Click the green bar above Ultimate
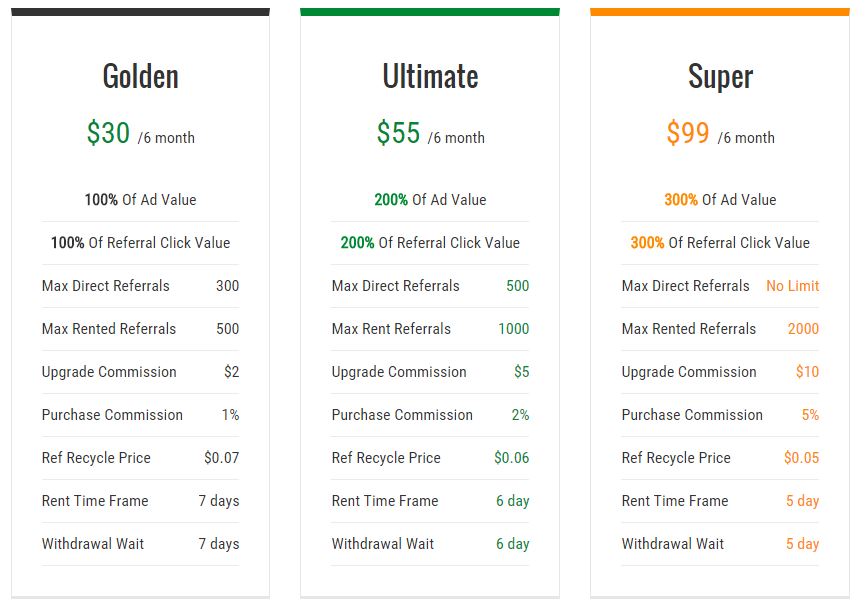Image resolution: width=867 pixels, height=610 pixels. [x=430, y=12]
